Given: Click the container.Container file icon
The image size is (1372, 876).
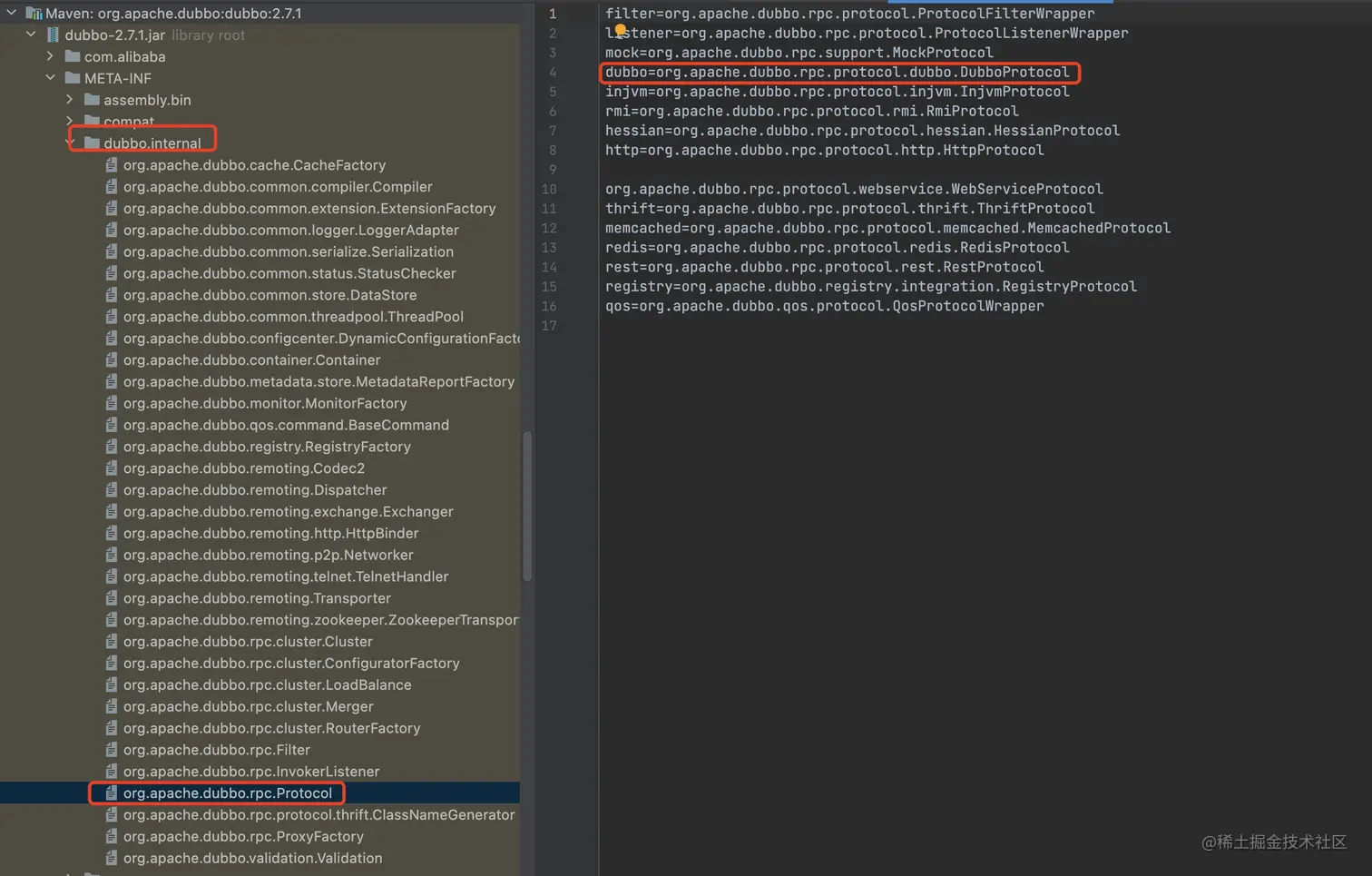Looking at the screenshot, I should pyautogui.click(x=112, y=359).
